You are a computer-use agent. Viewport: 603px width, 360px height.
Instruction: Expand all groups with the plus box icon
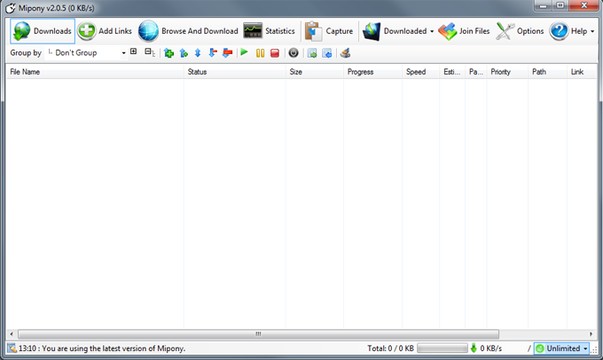[x=133, y=51]
